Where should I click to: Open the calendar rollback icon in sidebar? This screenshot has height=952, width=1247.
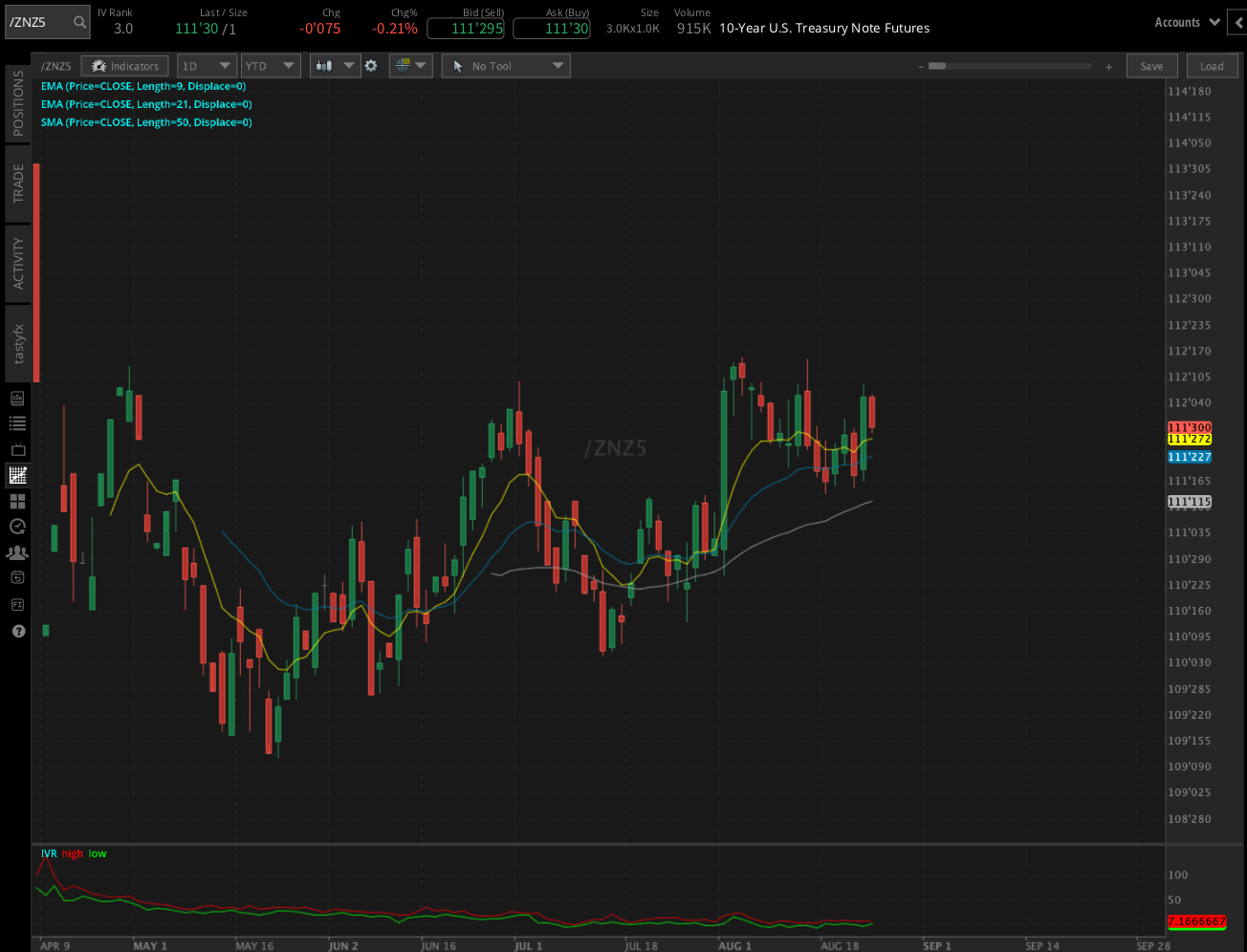17,577
